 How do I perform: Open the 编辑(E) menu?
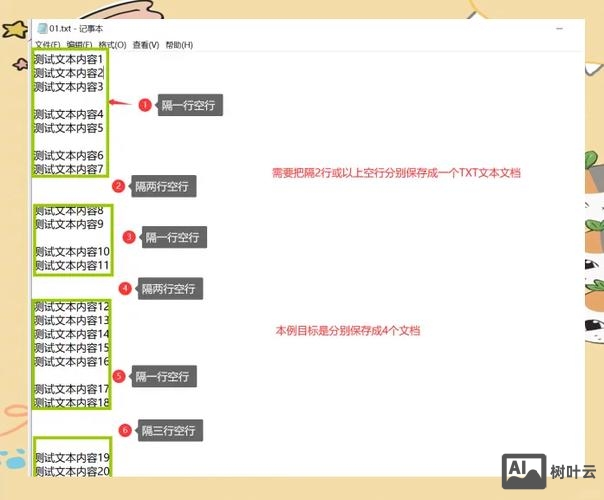pyautogui.click(x=79, y=45)
